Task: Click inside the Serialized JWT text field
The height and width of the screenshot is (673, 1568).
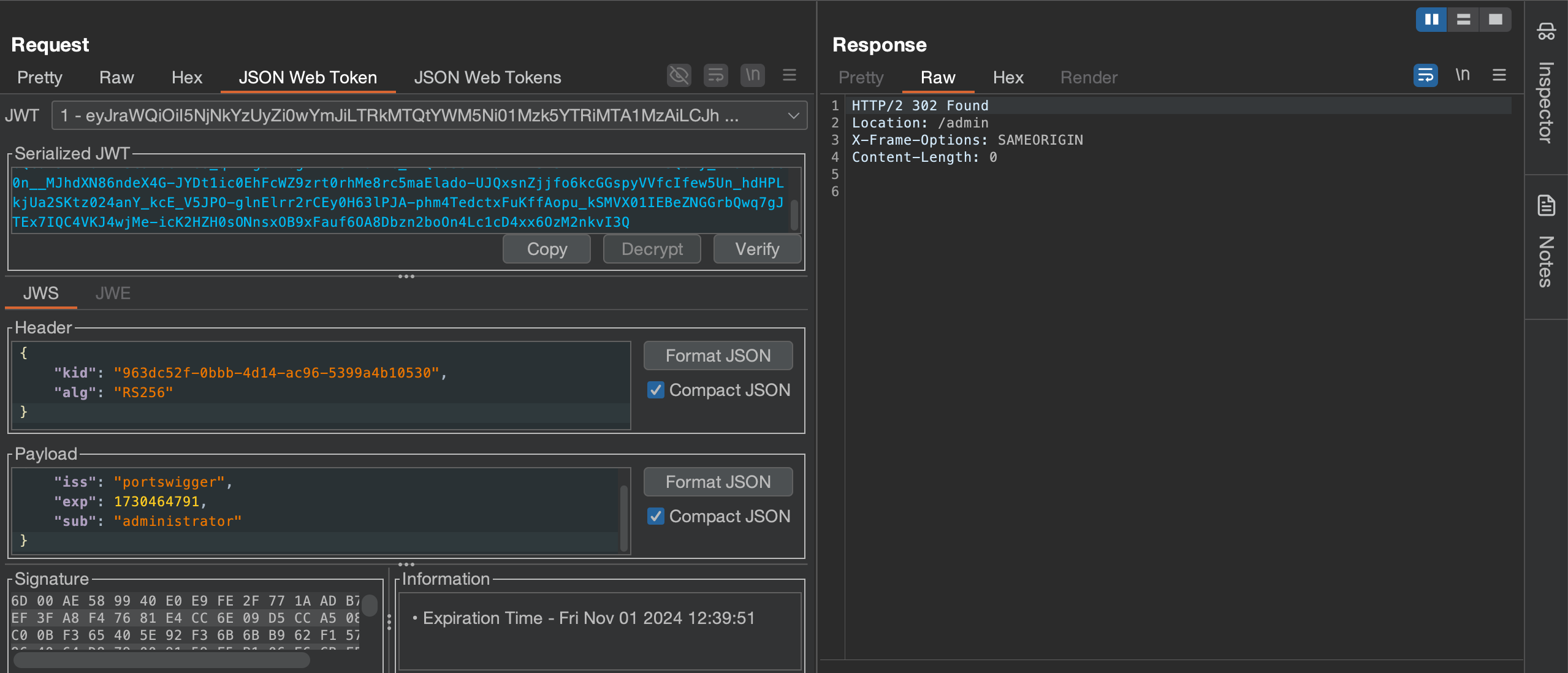Action: [x=398, y=202]
